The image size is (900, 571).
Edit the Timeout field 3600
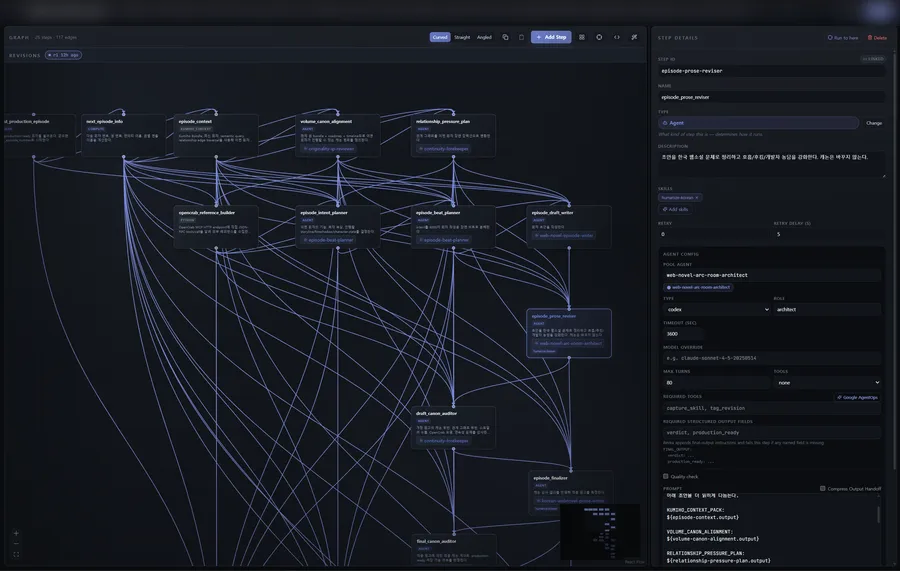point(683,333)
